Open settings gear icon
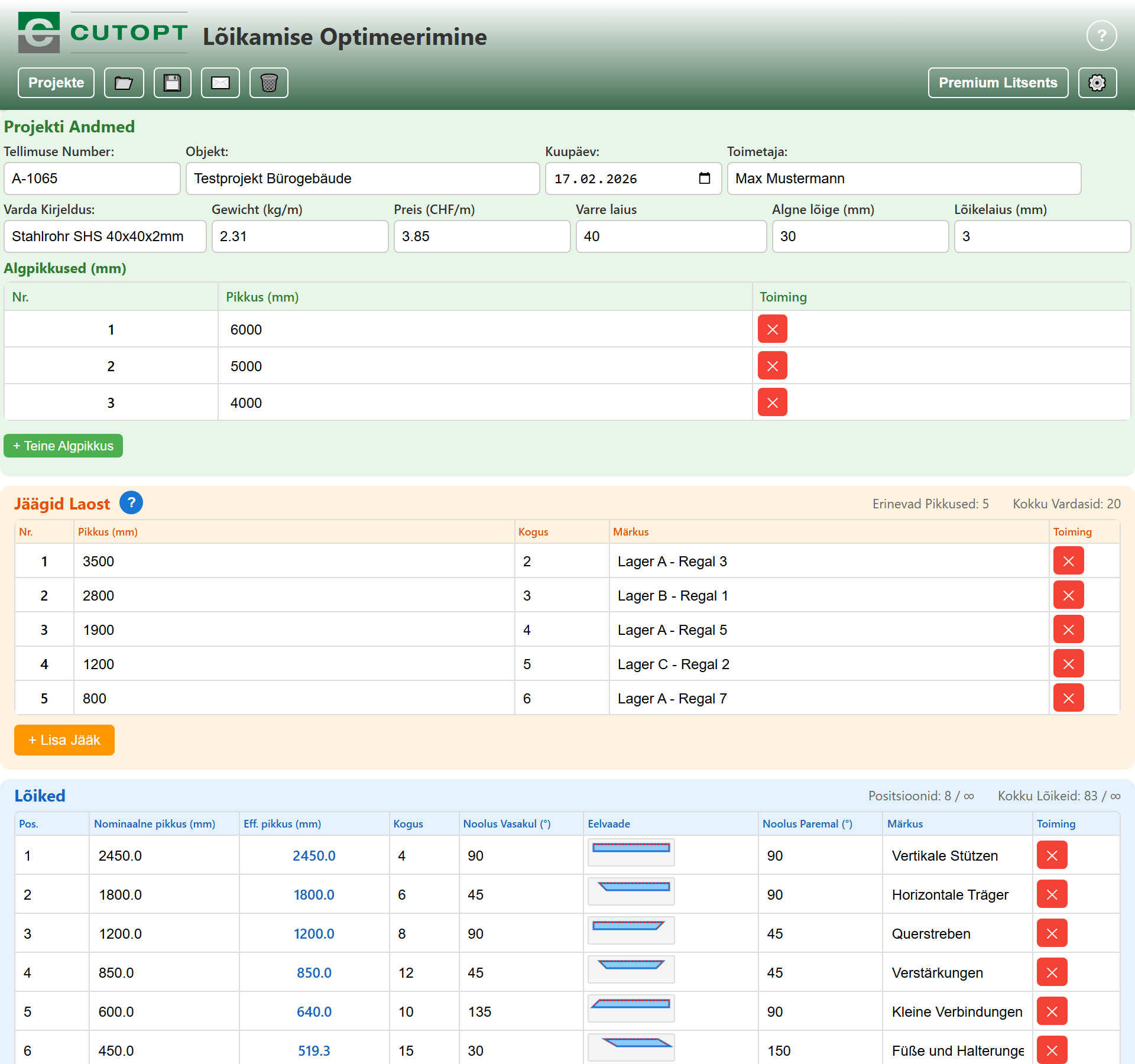This screenshot has height=1064, width=1135. click(1097, 83)
